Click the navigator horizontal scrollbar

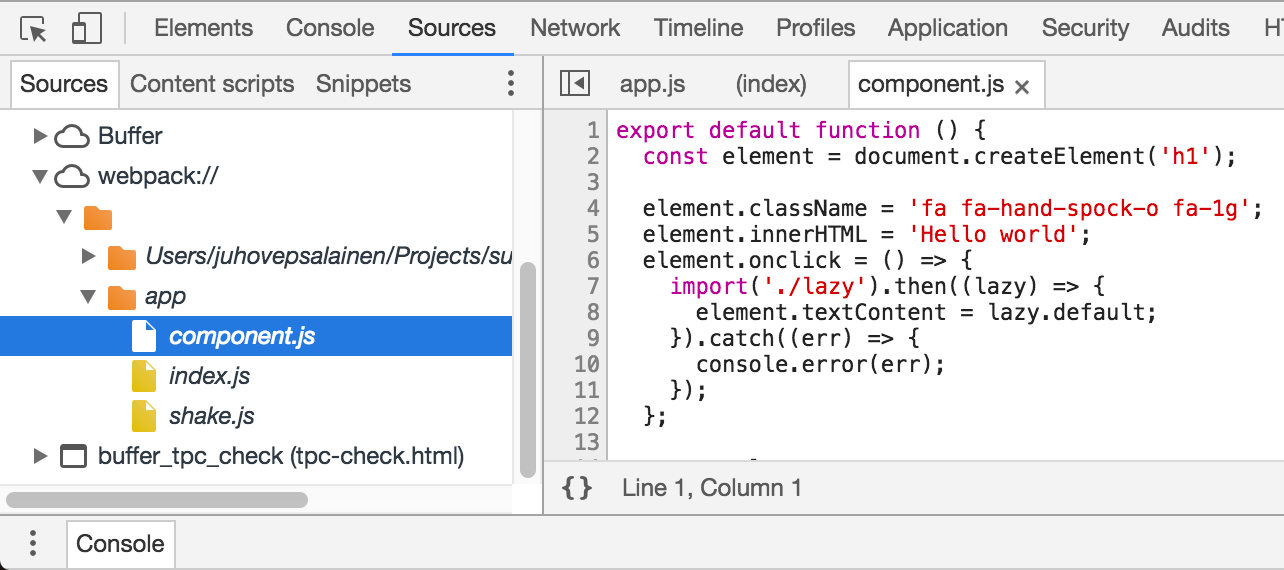pos(156,499)
